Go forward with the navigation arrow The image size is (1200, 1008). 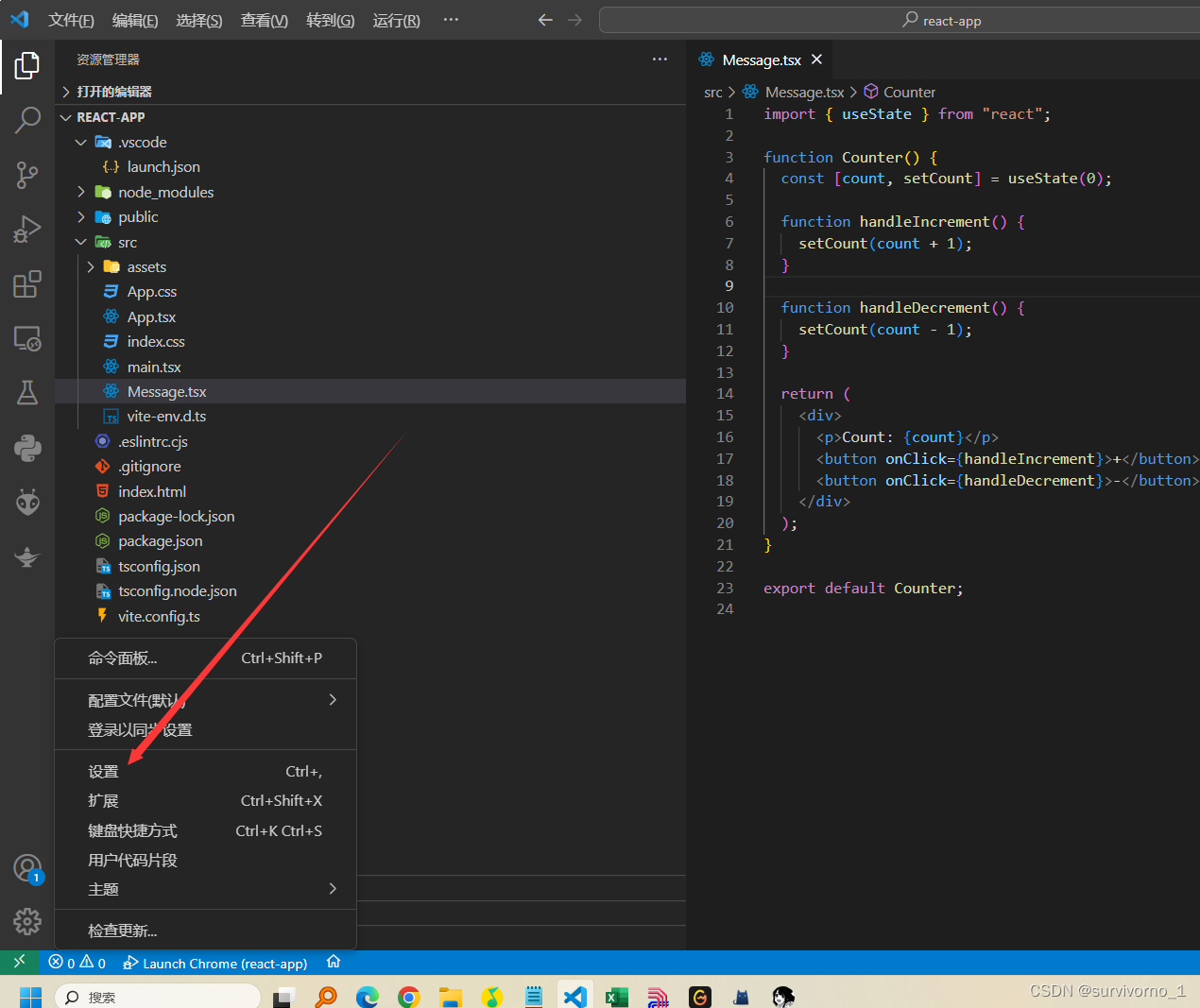pos(574,20)
